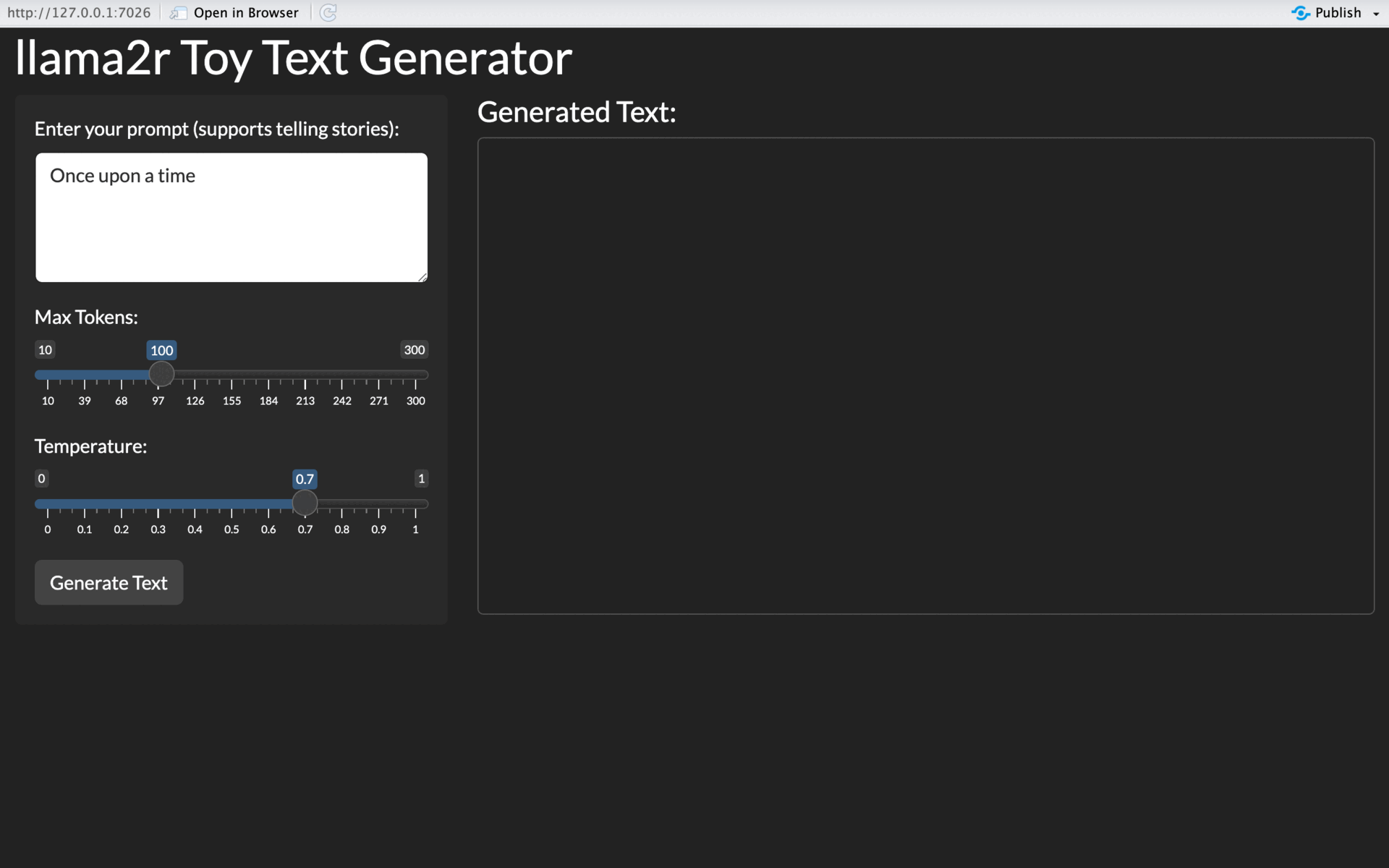This screenshot has height=868, width=1389.
Task: Click the Publish button label
Action: [1338, 13]
